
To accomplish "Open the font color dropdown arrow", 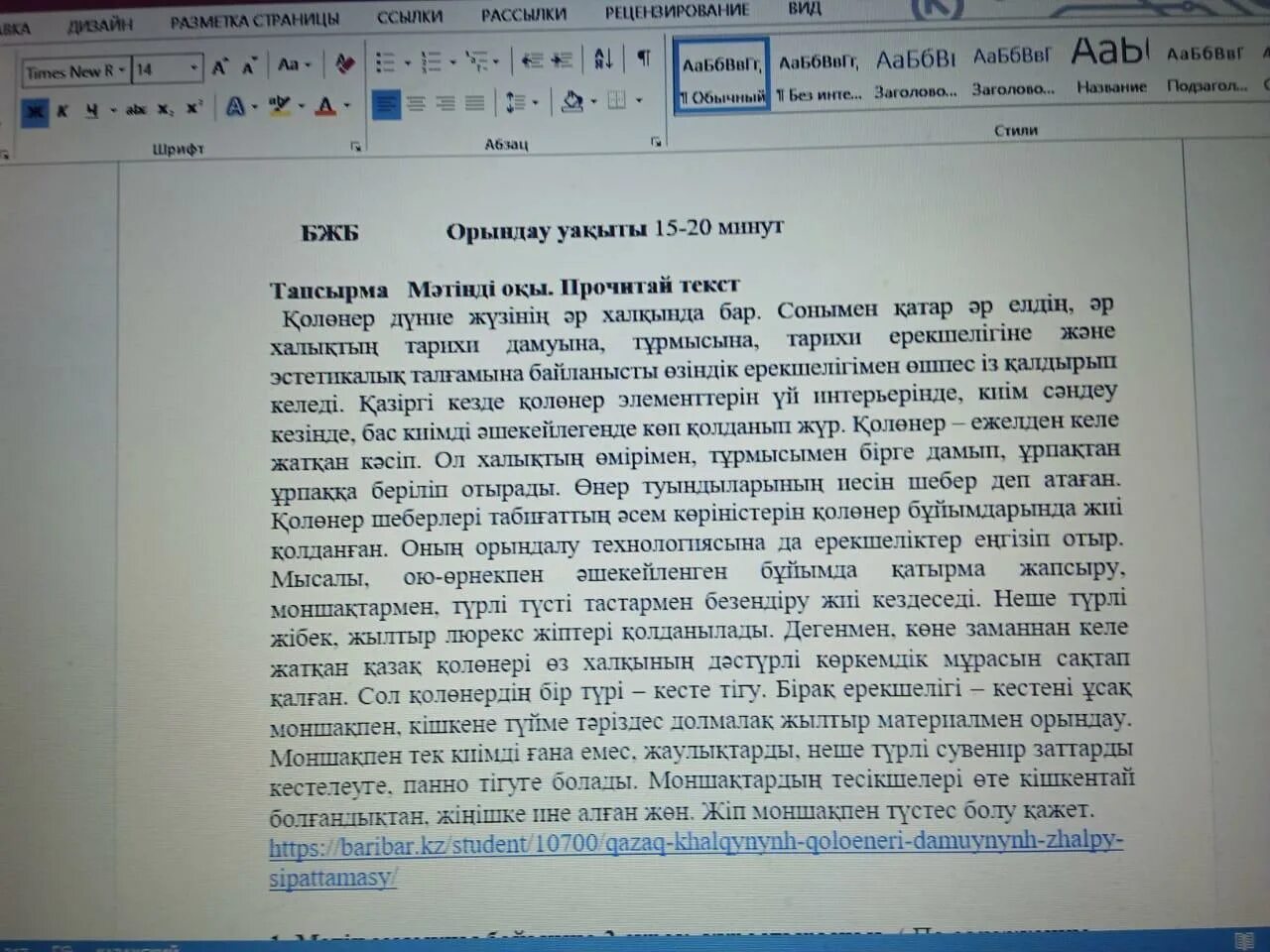I will [x=346, y=104].
